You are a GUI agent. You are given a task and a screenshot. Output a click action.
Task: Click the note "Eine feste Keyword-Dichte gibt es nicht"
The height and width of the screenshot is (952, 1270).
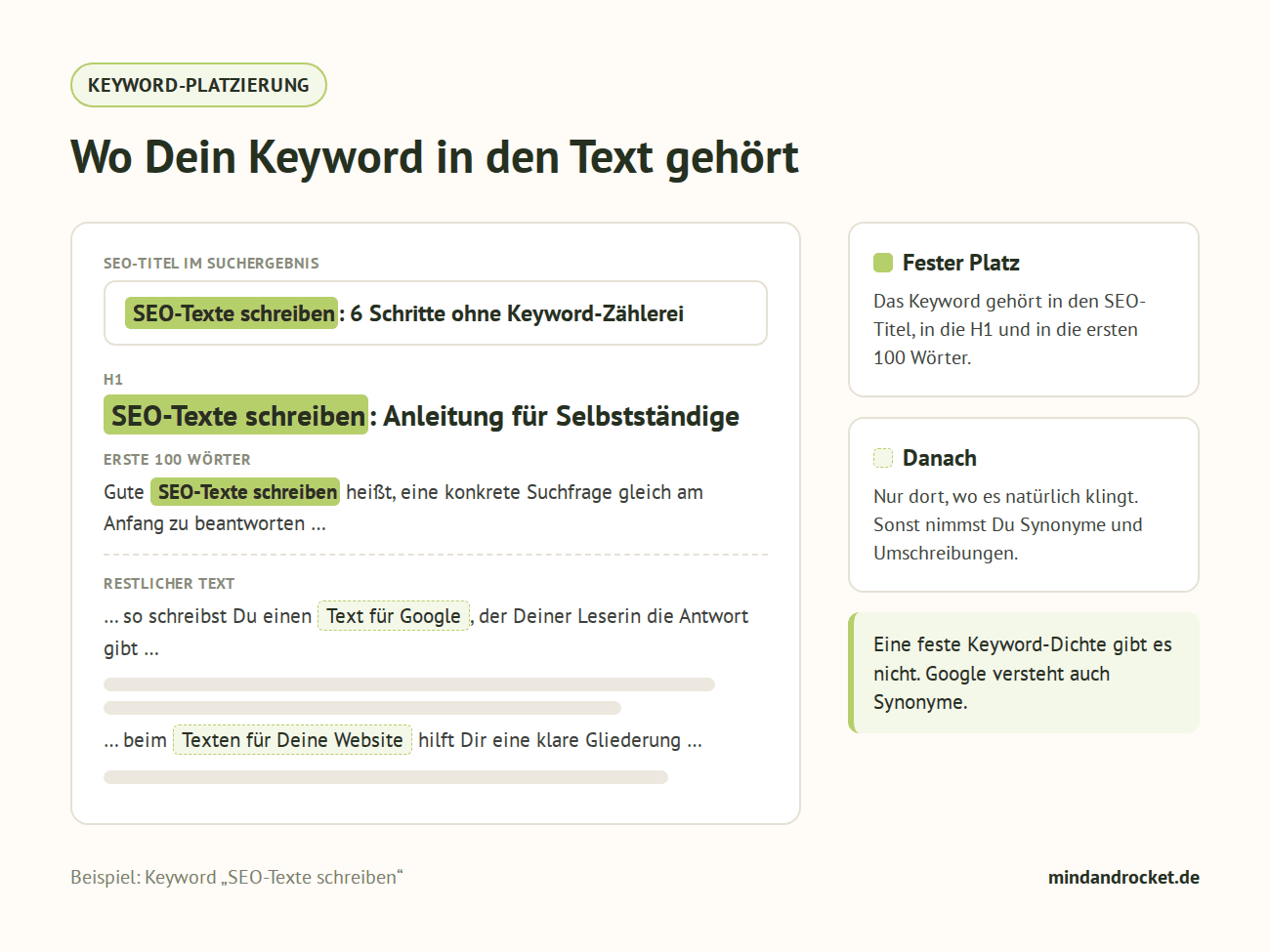click(x=1023, y=673)
